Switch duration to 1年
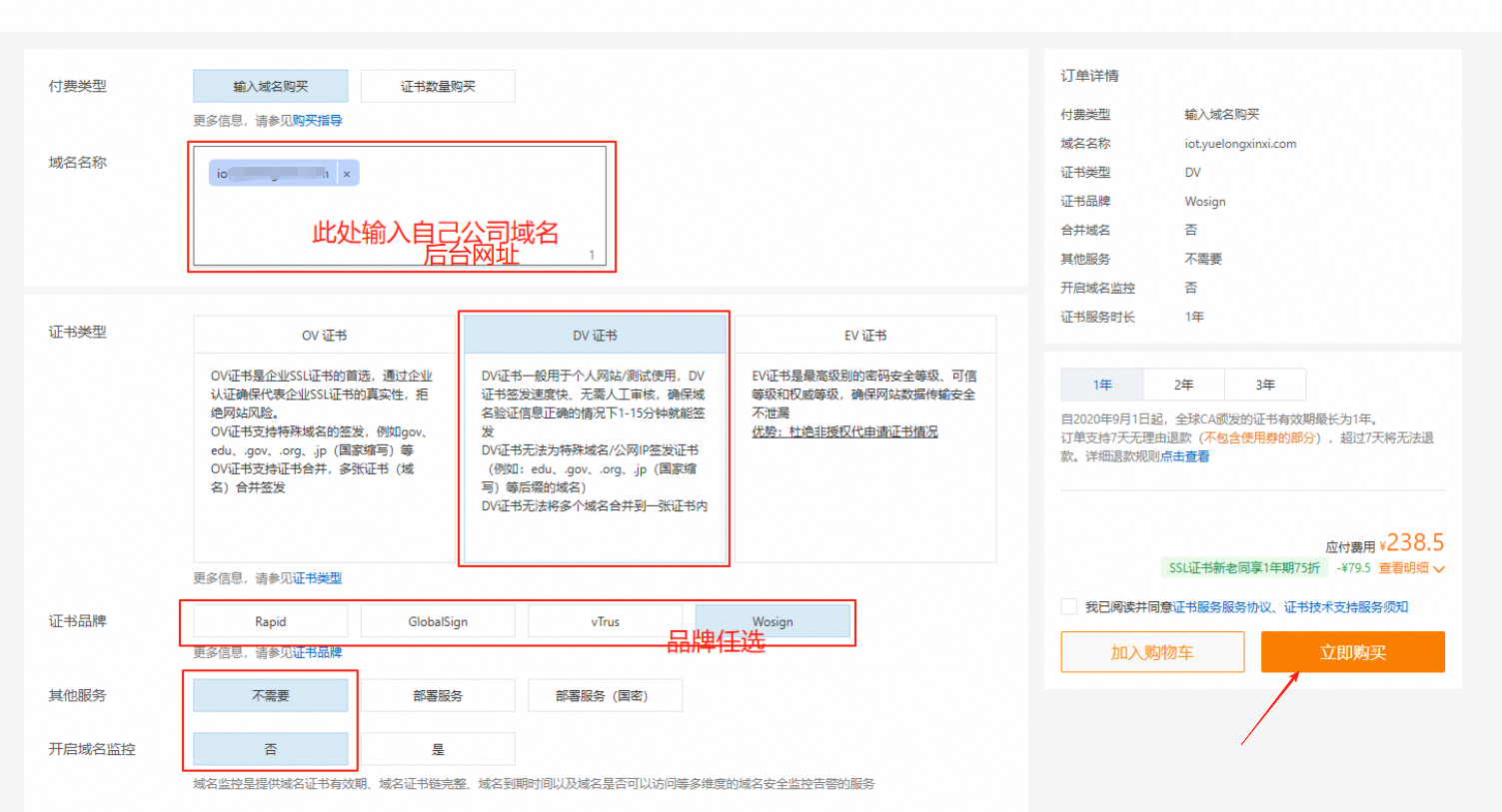Screen dimensions: 1502x812 pyautogui.click(x=1102, y=385)
